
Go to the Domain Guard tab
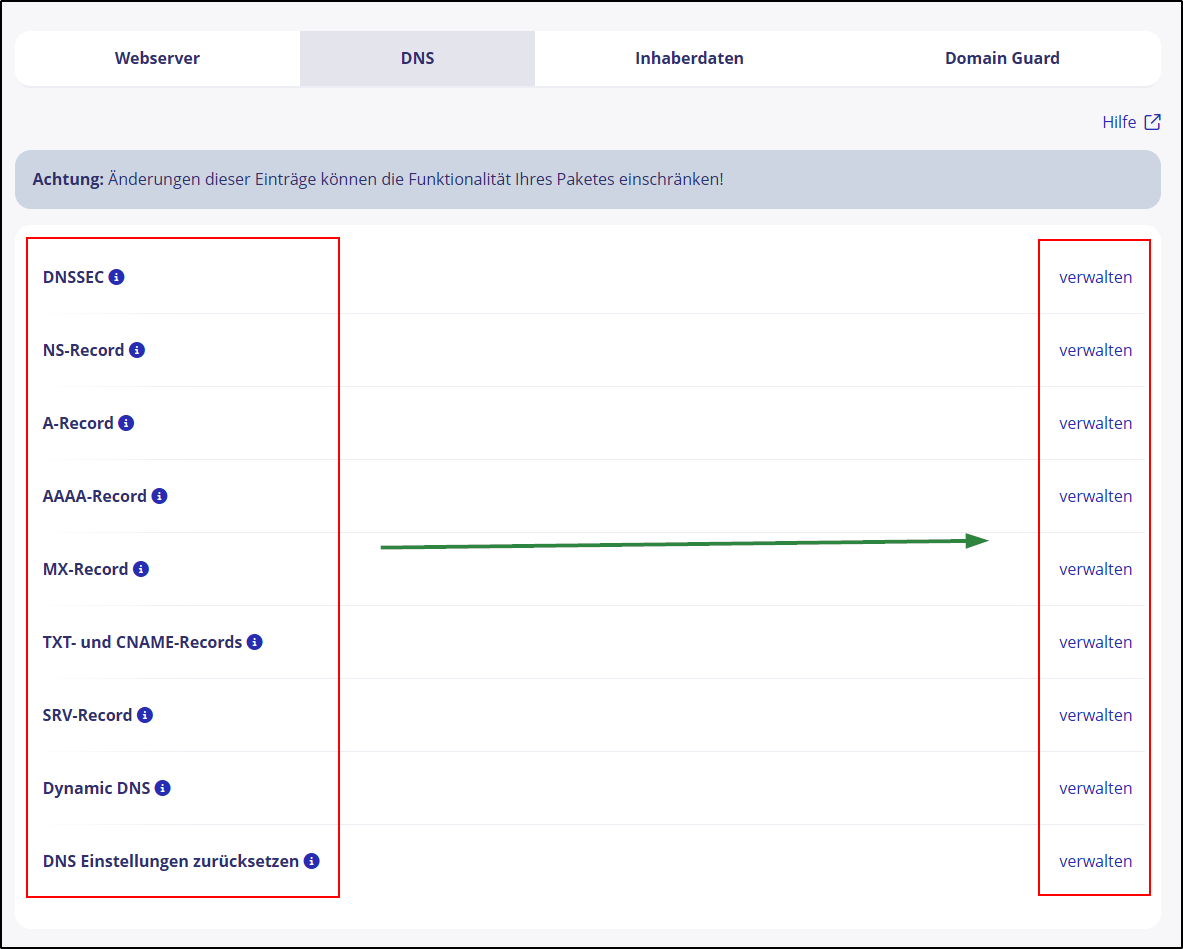(x=1002, y=58)
